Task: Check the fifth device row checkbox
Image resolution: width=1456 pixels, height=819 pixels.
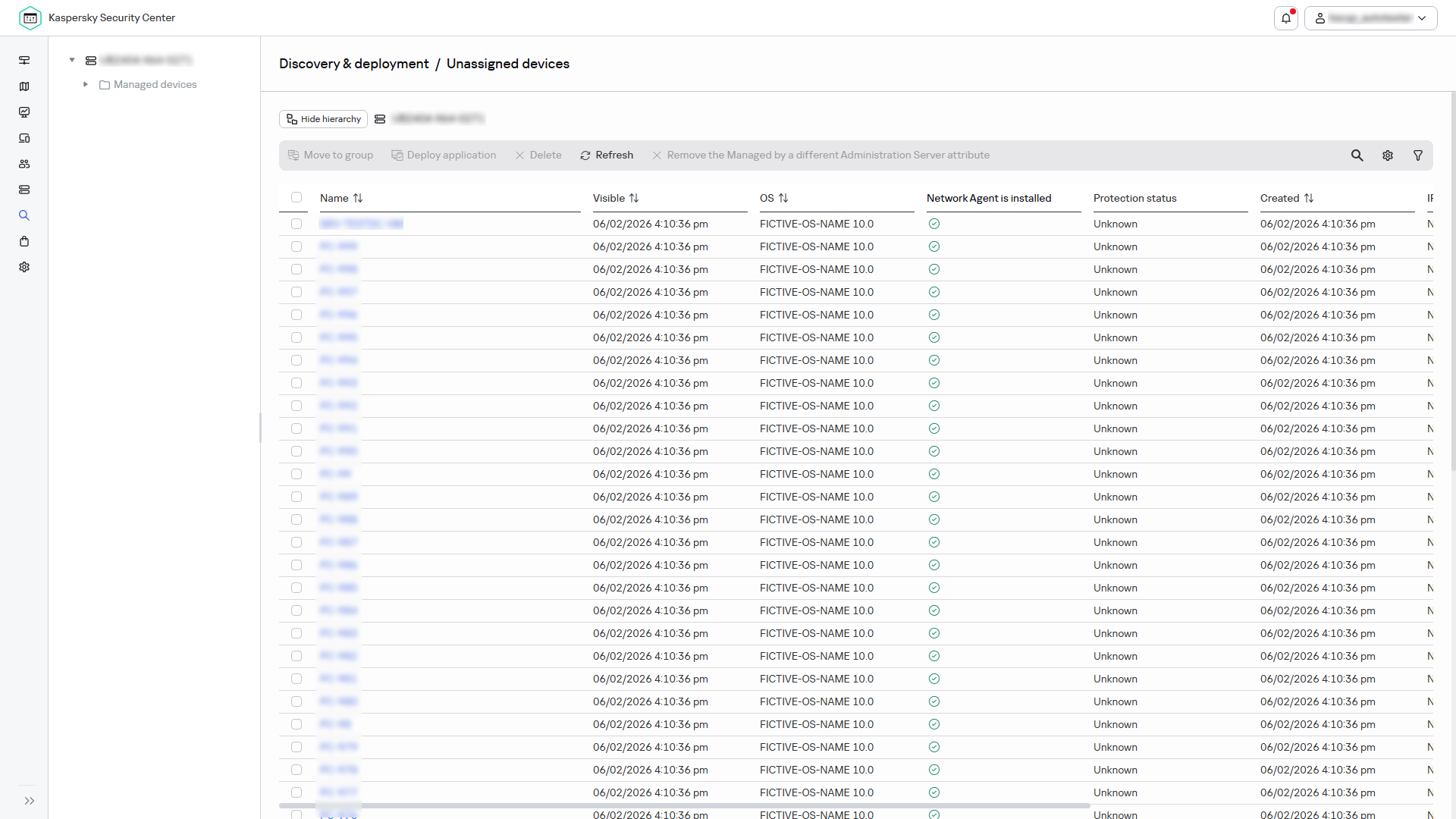Action: [x=297, y=315]
